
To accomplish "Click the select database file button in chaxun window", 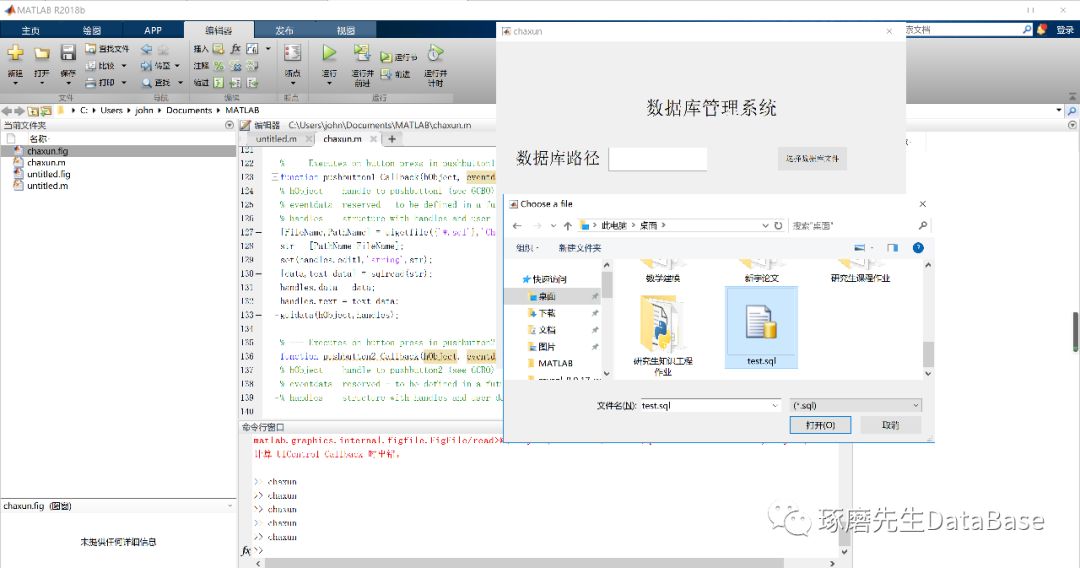I will 812,158.
